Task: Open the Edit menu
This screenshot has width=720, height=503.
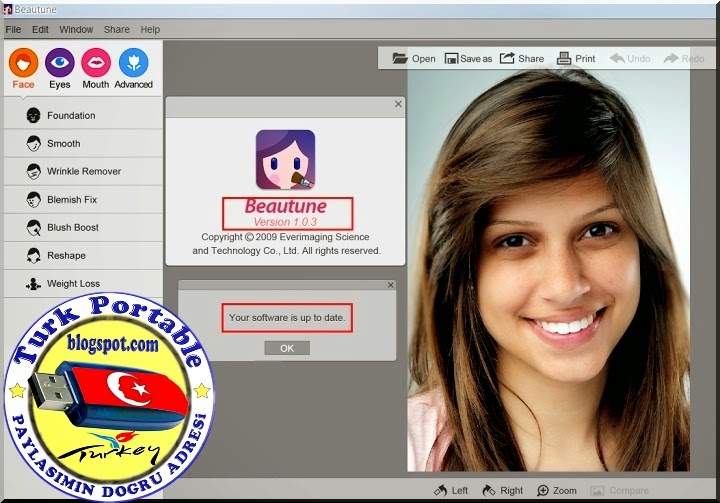Action: point(40,29)
